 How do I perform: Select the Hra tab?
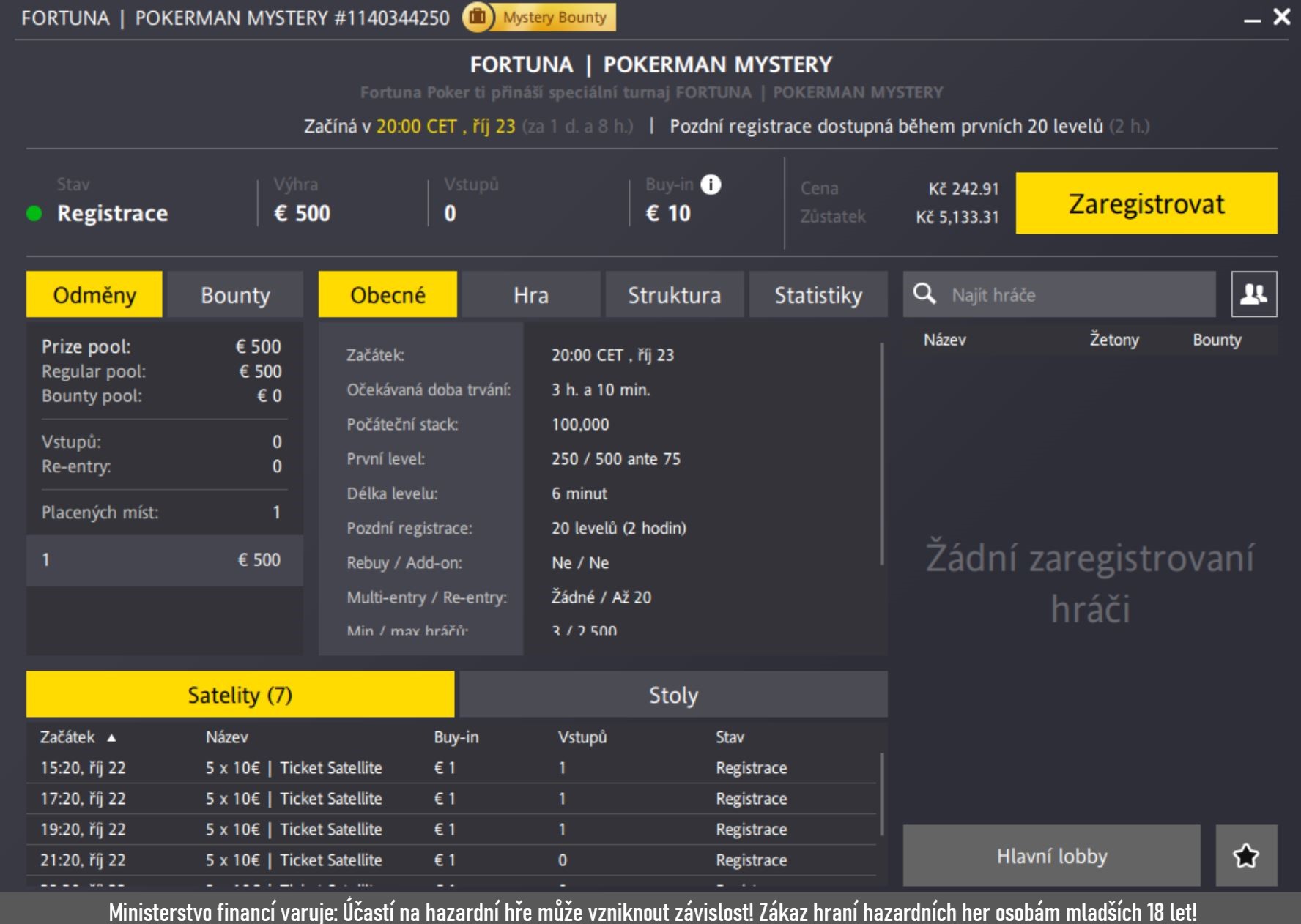pyautogui.click(x=530, y=295)
